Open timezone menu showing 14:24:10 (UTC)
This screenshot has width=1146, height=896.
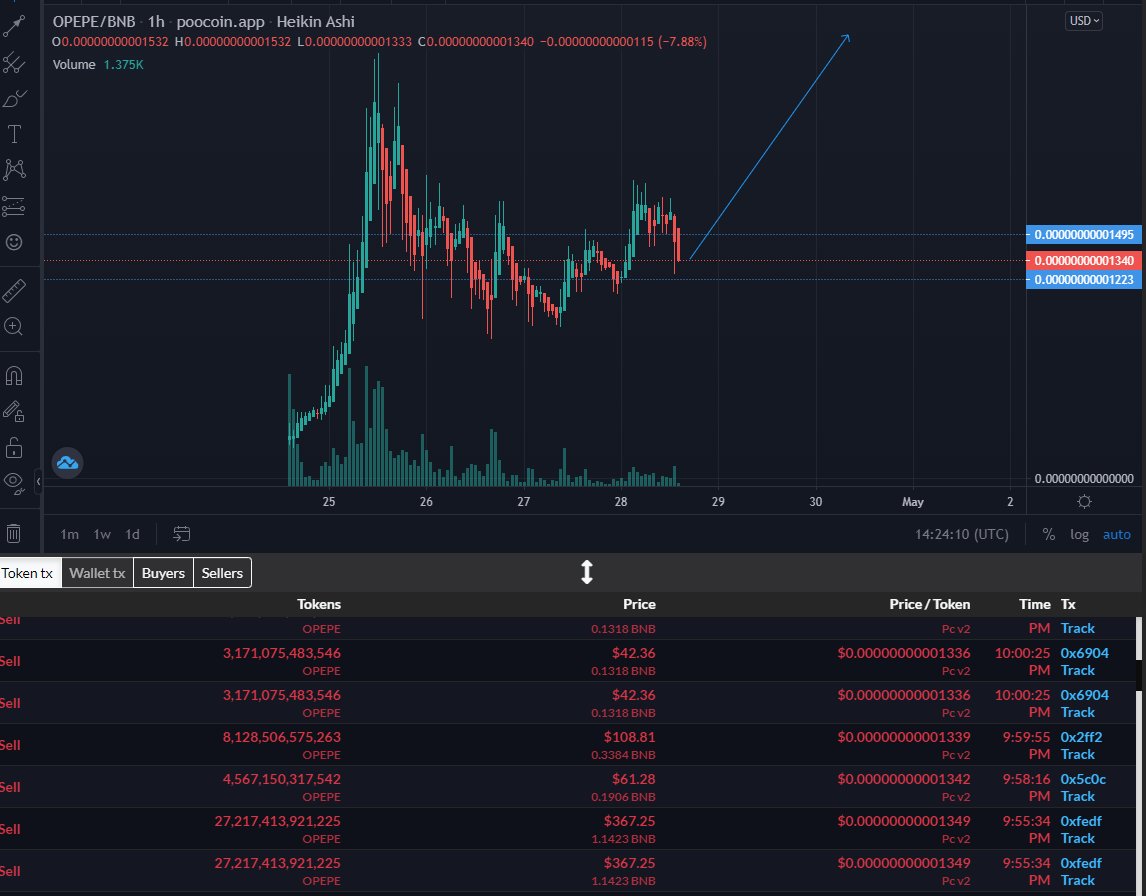point(962,534)
